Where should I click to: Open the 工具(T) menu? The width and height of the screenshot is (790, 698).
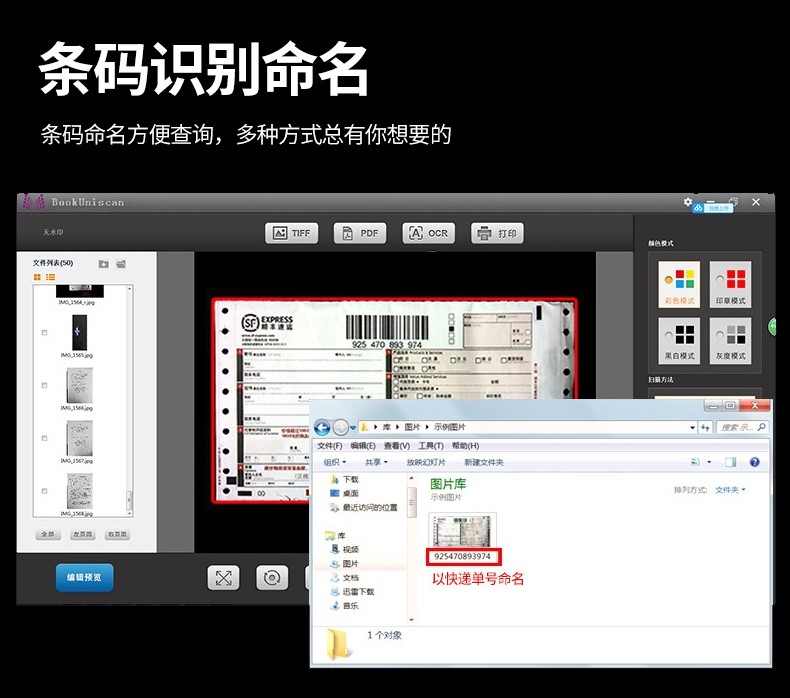pyautogui.click(x=431, y=445)
